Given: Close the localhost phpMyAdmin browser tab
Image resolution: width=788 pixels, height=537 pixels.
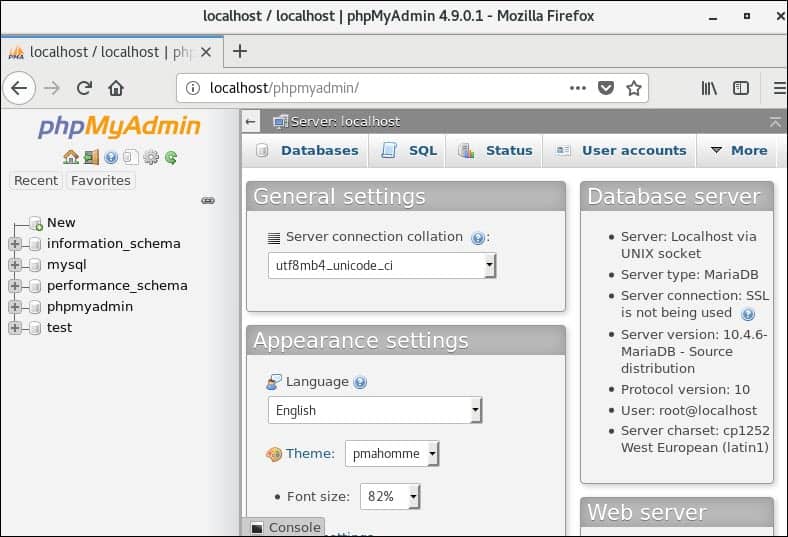Looking at the screenshot, I should pos(206,52).
